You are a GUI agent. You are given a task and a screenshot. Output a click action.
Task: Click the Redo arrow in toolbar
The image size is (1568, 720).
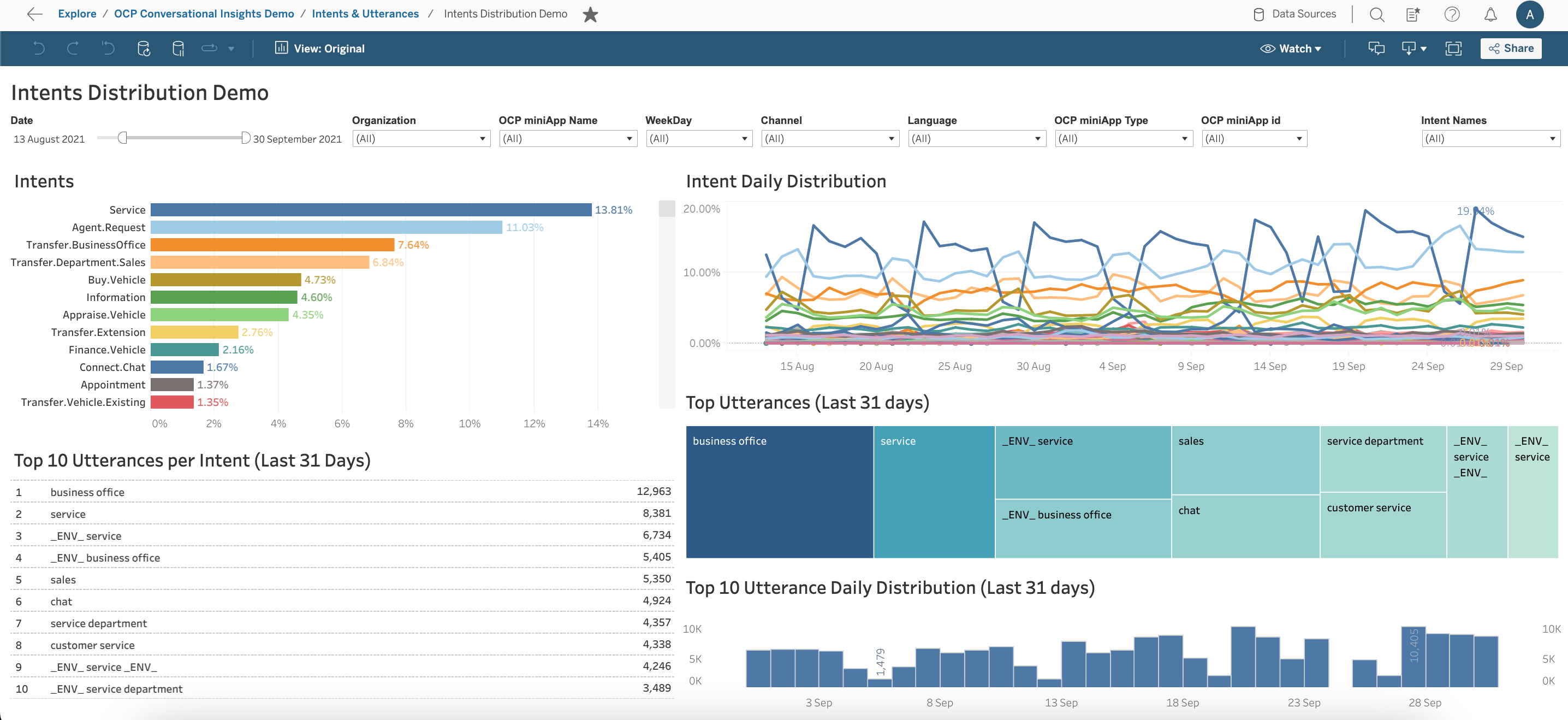(73, 48)
